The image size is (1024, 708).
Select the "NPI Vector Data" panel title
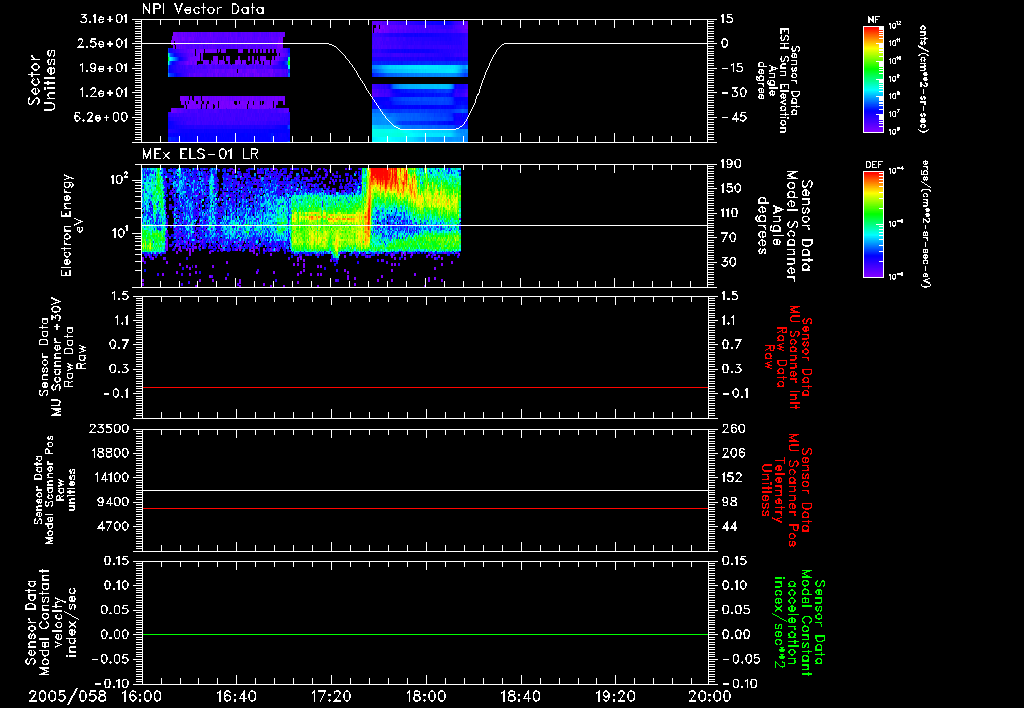pyautogui.click(x=203, y=9)
